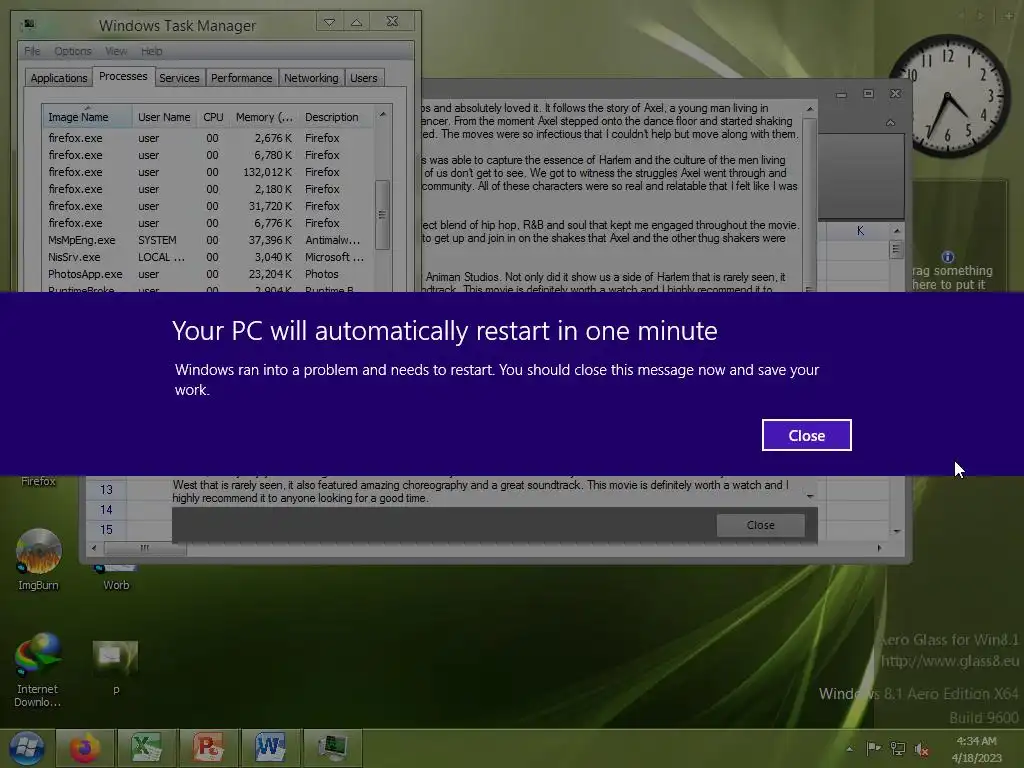Sort processes by CPU column header
The width and height of the screenshot is (1024, 768).
click(x=213, y=116)
